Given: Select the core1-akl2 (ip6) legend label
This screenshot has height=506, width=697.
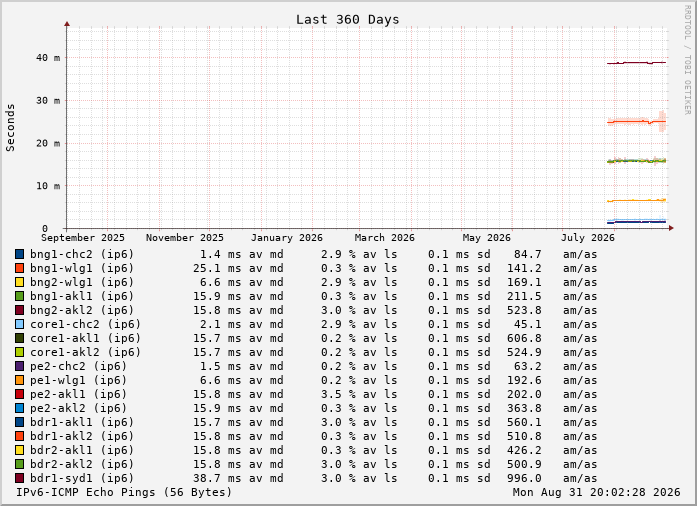Looking at the screenshot, I should (x=85, y=352).
